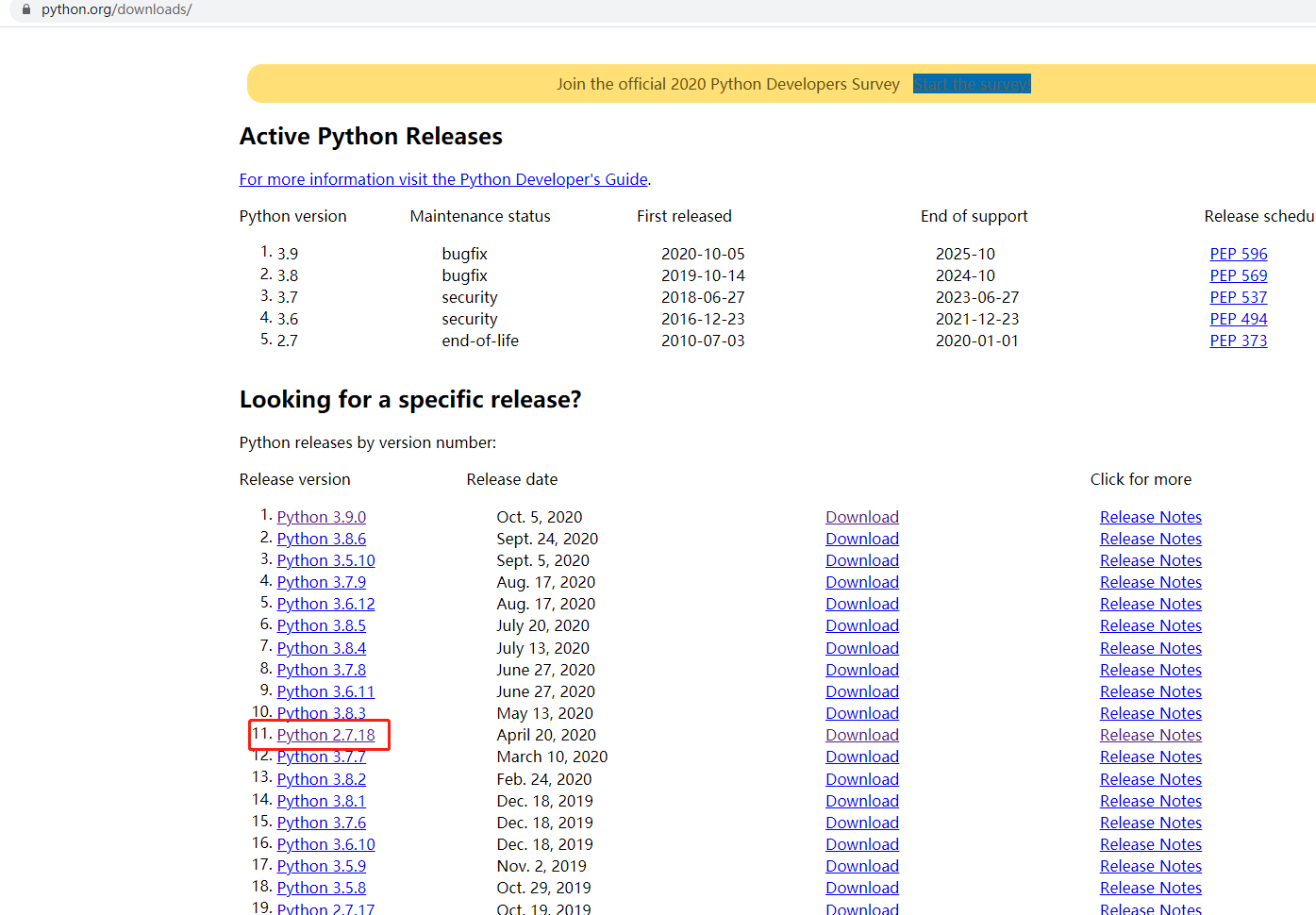Click the '2010-07-03' first released date
This screenshot has width=1316, height=915.
click(703, 341)
